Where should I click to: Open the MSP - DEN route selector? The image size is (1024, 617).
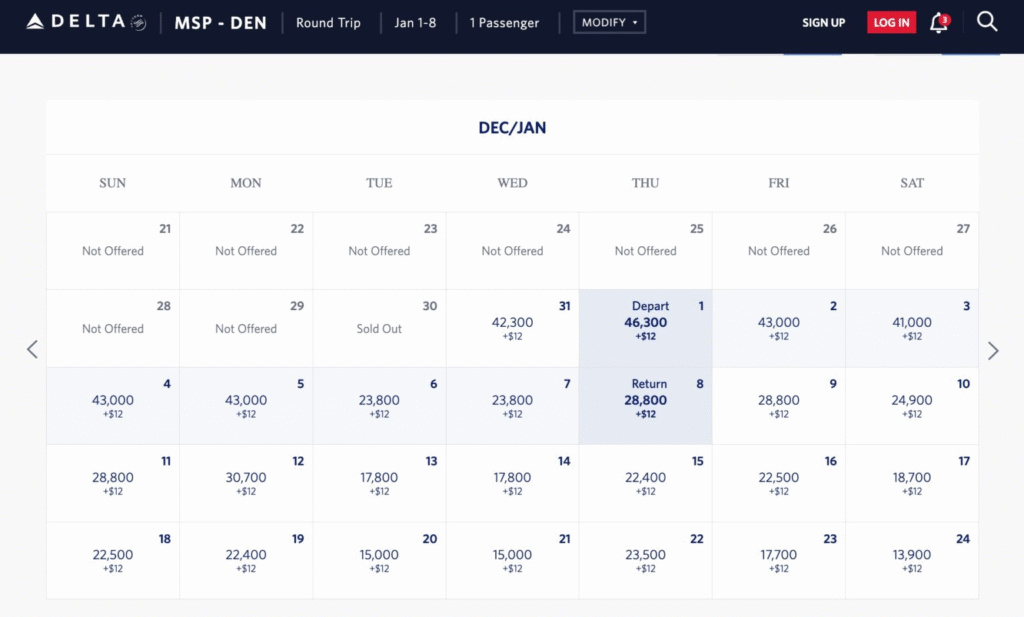point(219,22)
